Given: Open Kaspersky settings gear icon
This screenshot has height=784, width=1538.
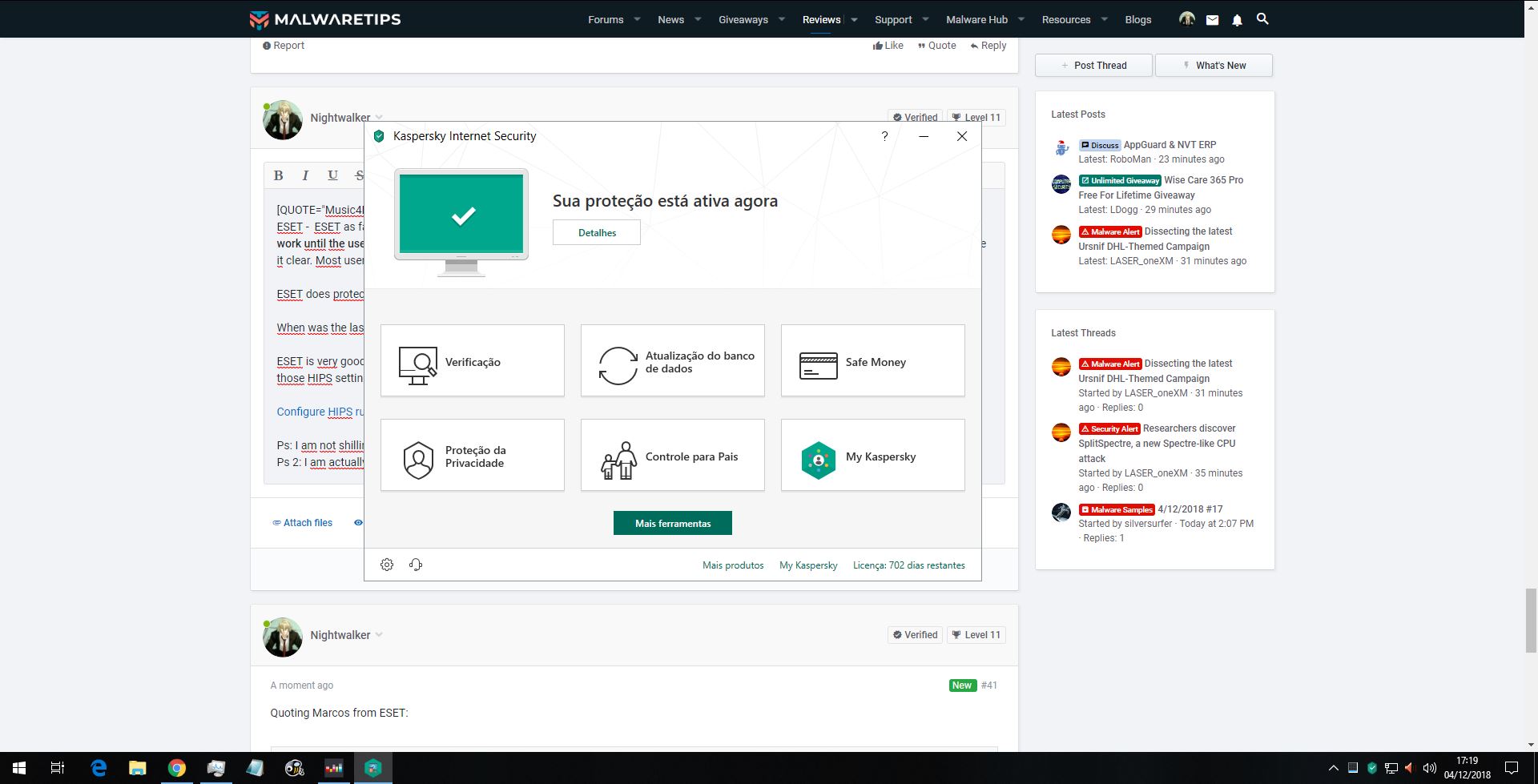Looking at the screenshot, I should (x=387, y=565).
